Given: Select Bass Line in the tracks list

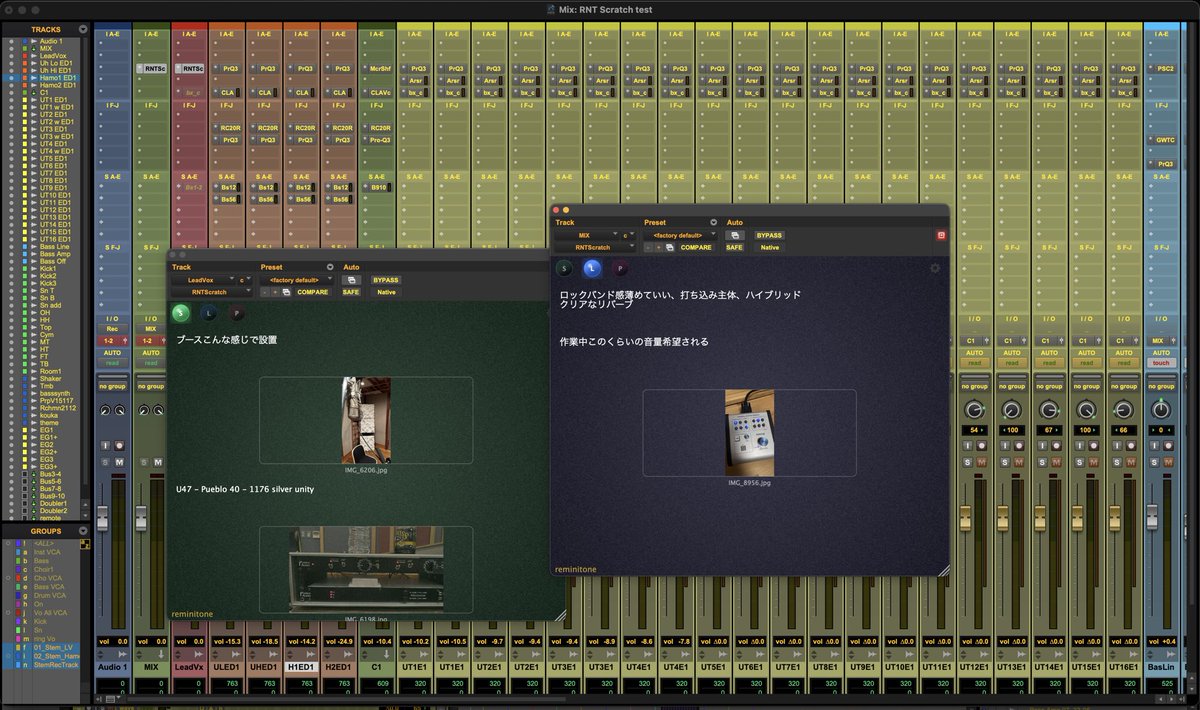Looking at the screenshot, I should click(54, 246).
